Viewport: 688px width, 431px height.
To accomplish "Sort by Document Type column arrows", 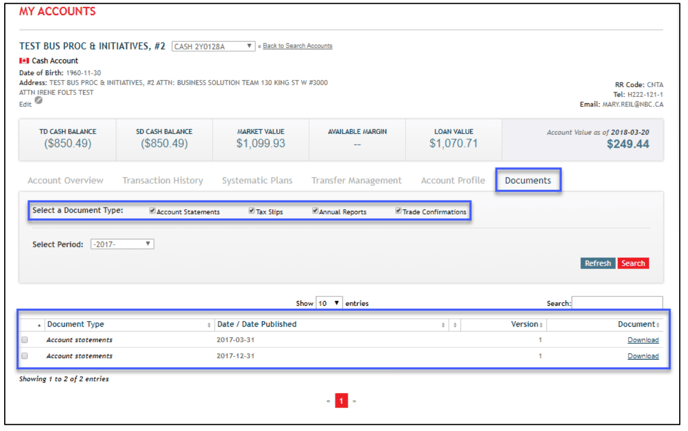I will [x=209, y=325].
